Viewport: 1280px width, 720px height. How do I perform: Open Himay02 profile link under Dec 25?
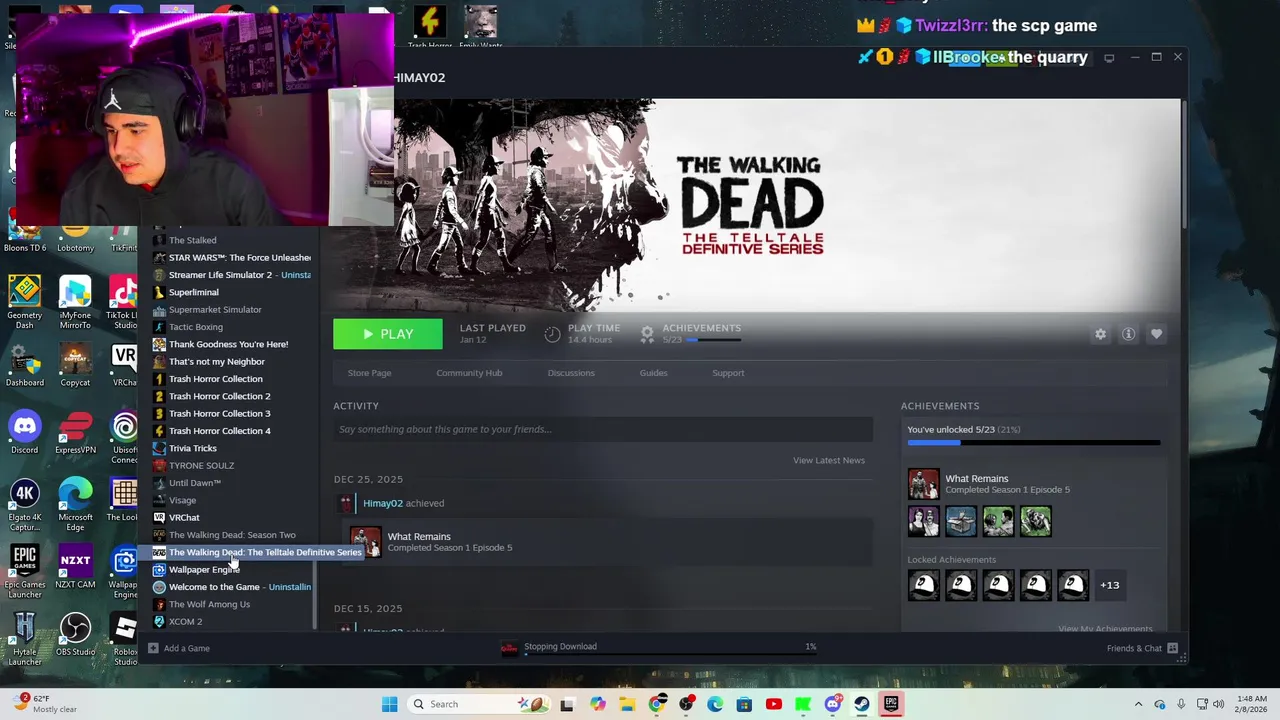[383, 503]
